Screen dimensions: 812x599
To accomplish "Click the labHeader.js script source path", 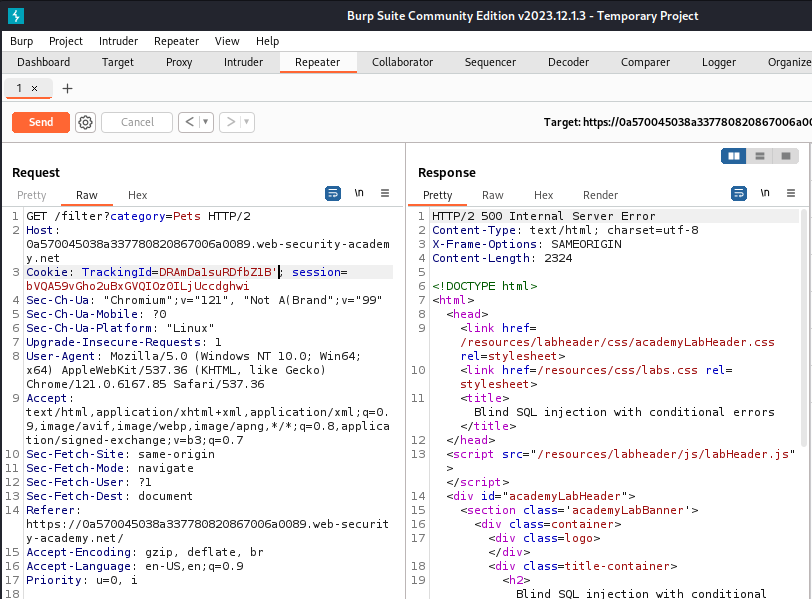I will click(x=663, y=455).
